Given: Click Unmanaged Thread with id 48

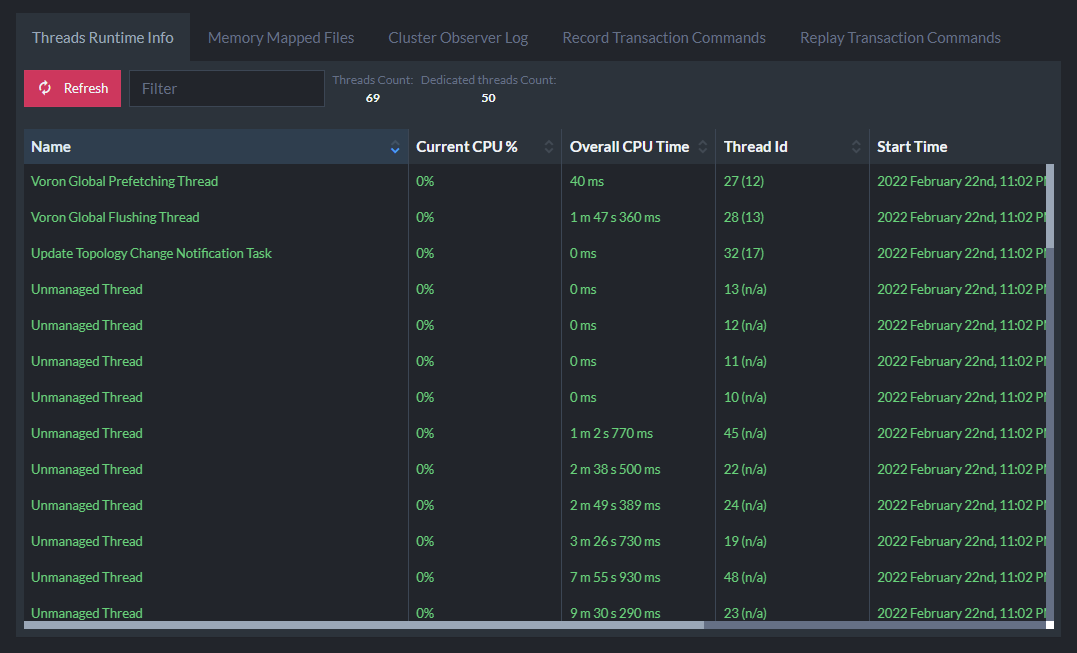Looking at the screenshot, I should (87, 577).
